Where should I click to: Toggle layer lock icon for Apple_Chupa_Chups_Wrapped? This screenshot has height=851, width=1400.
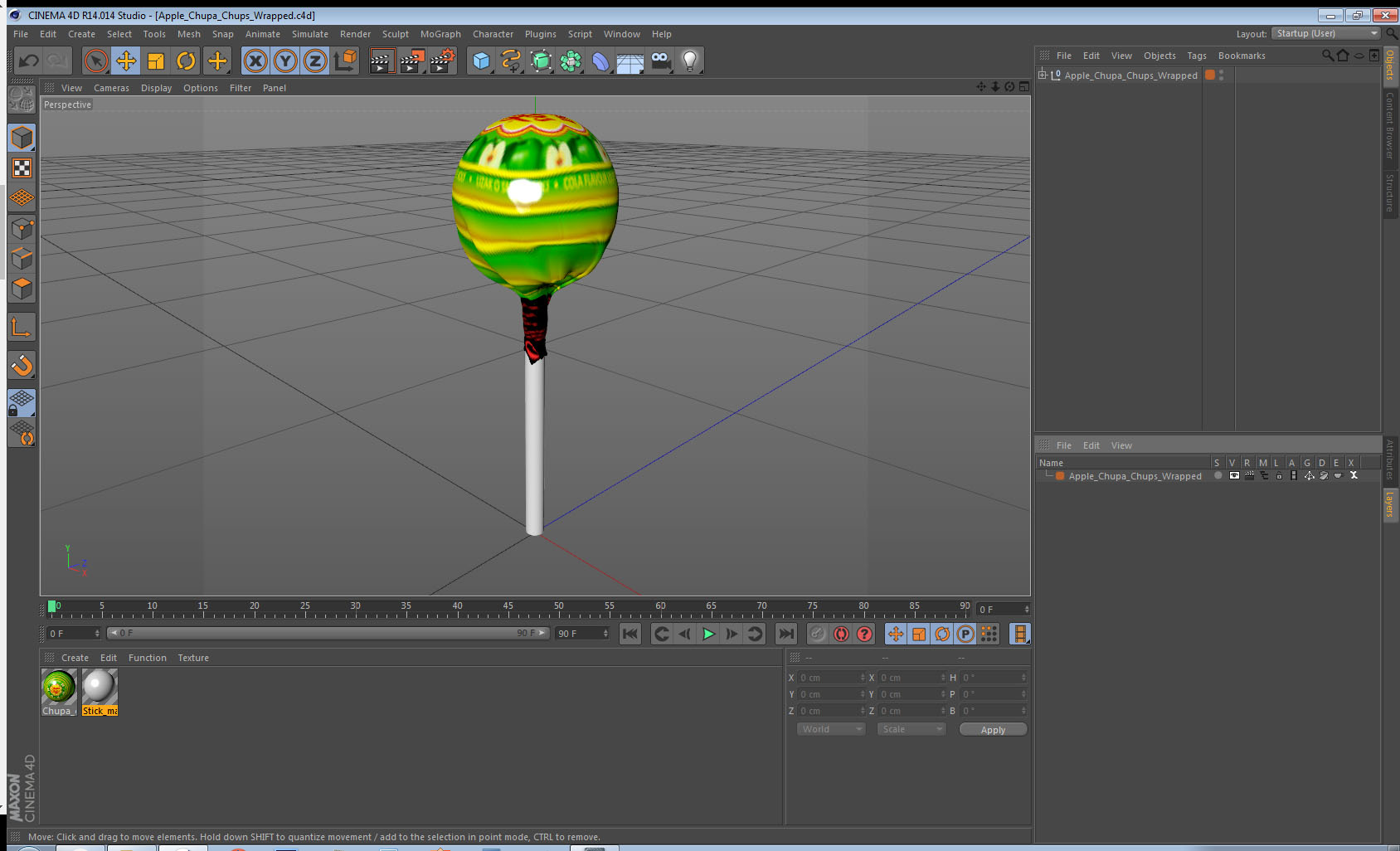click(x=1279, y=476)
